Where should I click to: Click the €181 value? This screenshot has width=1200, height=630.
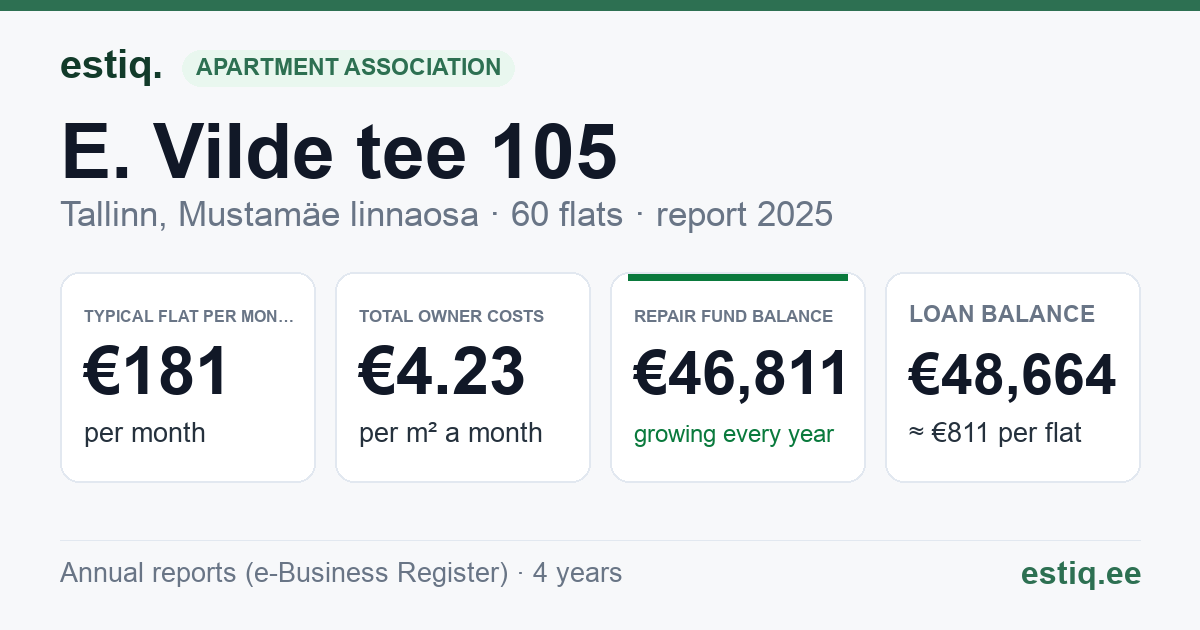click(x=157, y=371)
